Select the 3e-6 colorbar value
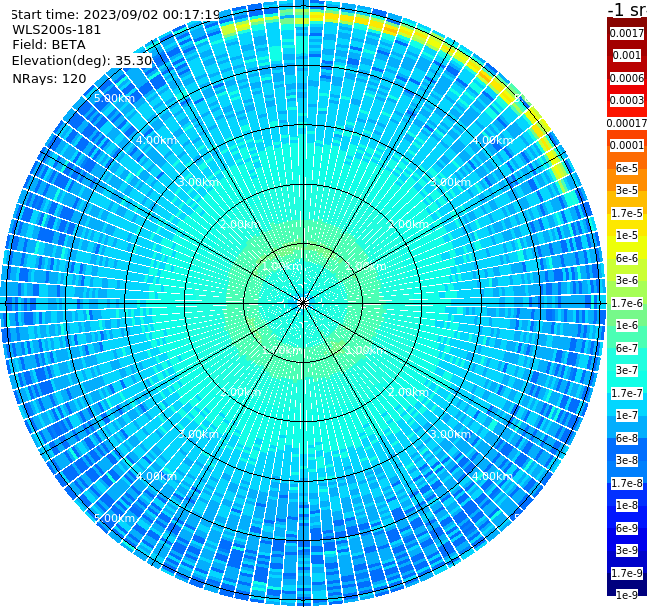This screenshot has height=607, width=647. [x=626, y=280]
